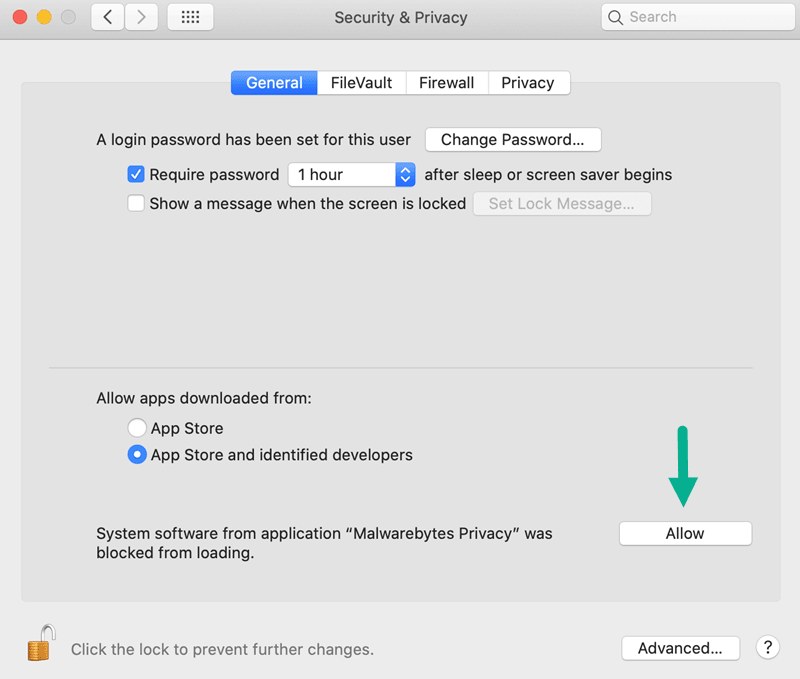
Task: Open help with the question mark button
Action: (767, 647)
